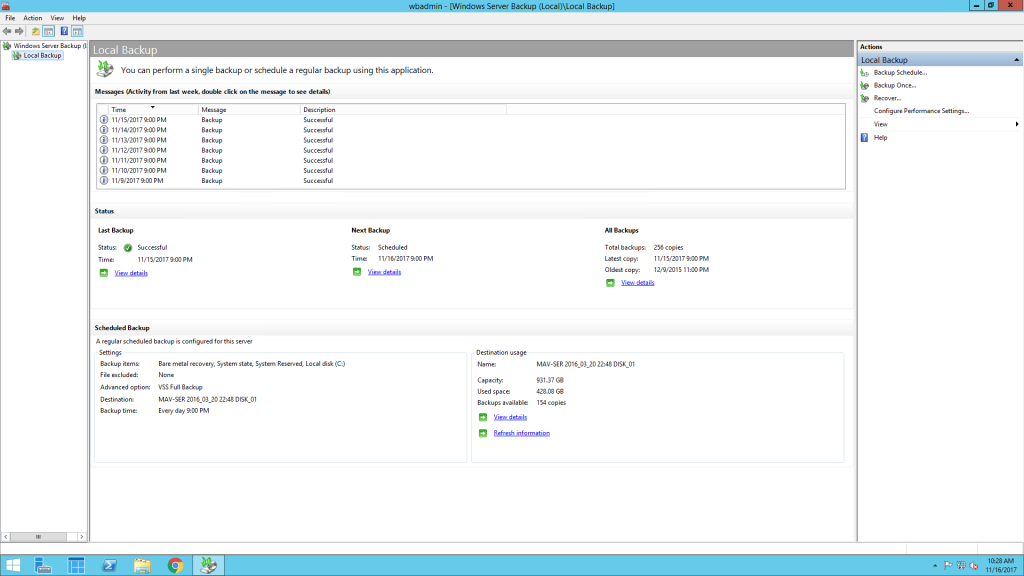Click View details under Last Backup
Image resolution: width=1024 pixels, height=576 pixels.
pyautogui.click(x=131, y=273)
